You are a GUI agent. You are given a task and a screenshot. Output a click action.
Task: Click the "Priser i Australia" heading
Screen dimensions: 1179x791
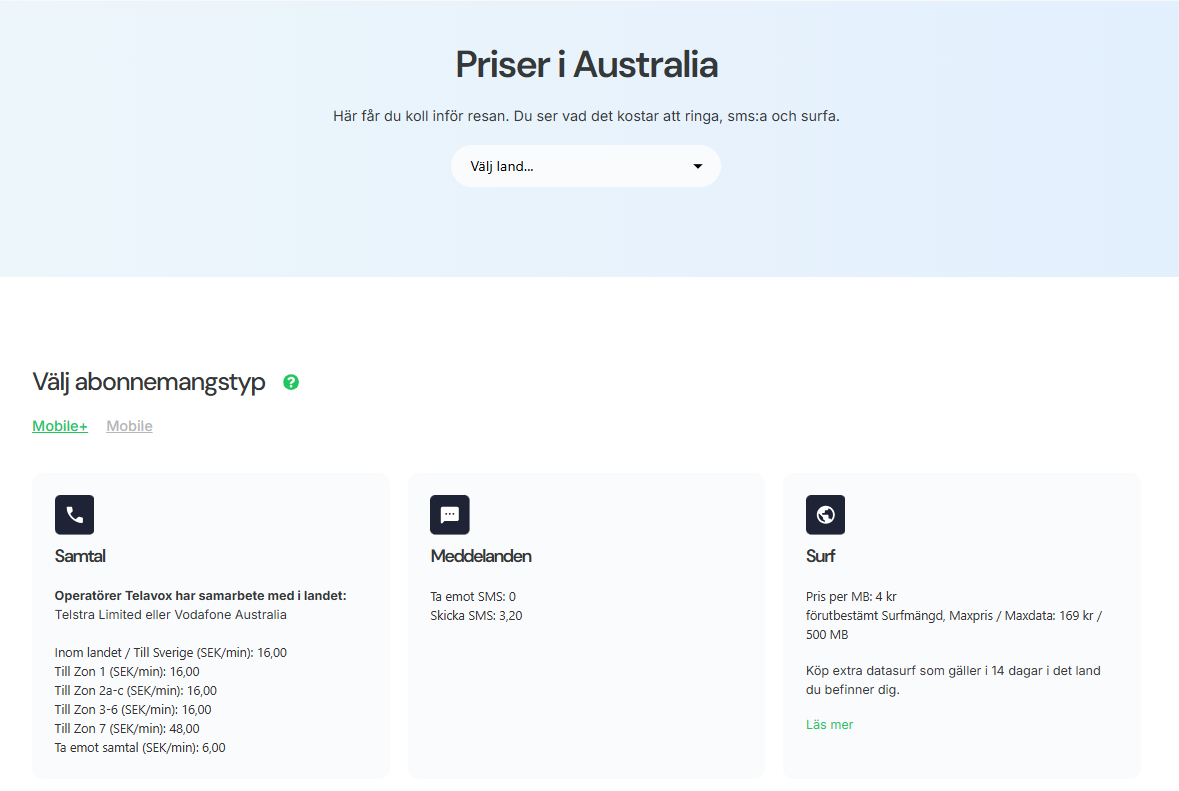586,65
